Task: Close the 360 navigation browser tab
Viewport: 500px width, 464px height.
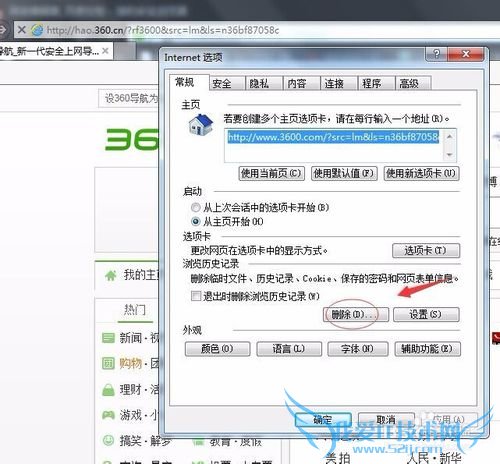Action: click(x=105, y=51)
